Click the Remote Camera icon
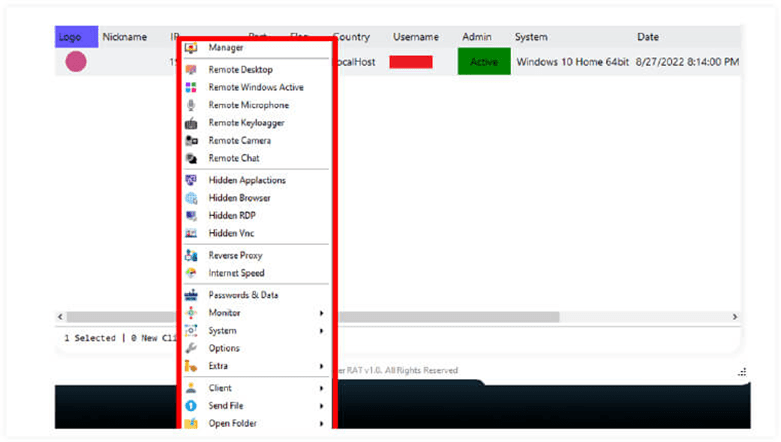Image resolution: width=781 pixels, height=442 pixels. coord(191,141)
